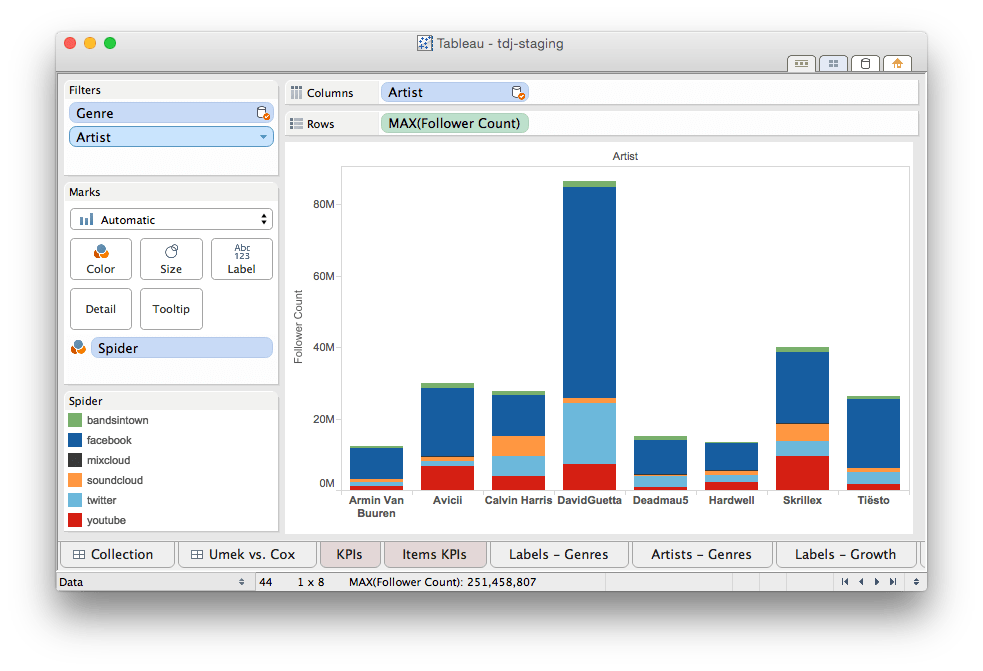This screenshot has width=983, height=671.
Task: Click the Label marks button
Action: click(241, 259)
